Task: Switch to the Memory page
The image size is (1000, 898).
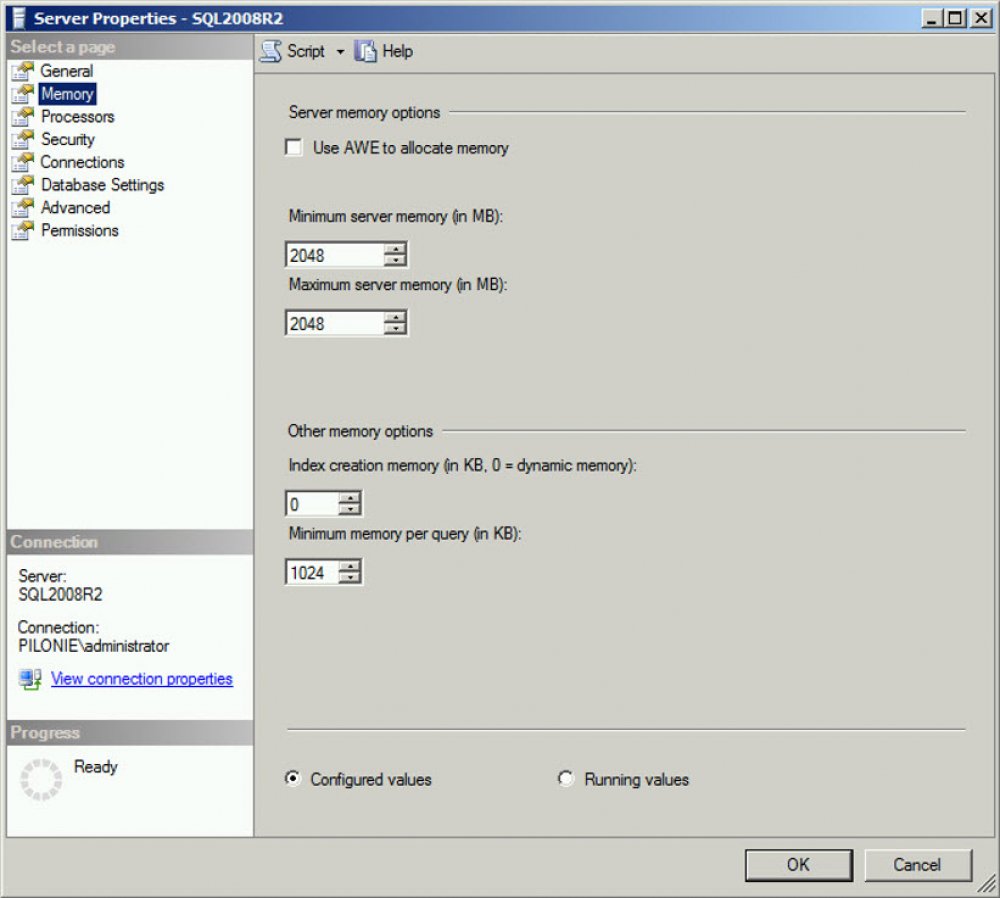Action: coord(68,93)
